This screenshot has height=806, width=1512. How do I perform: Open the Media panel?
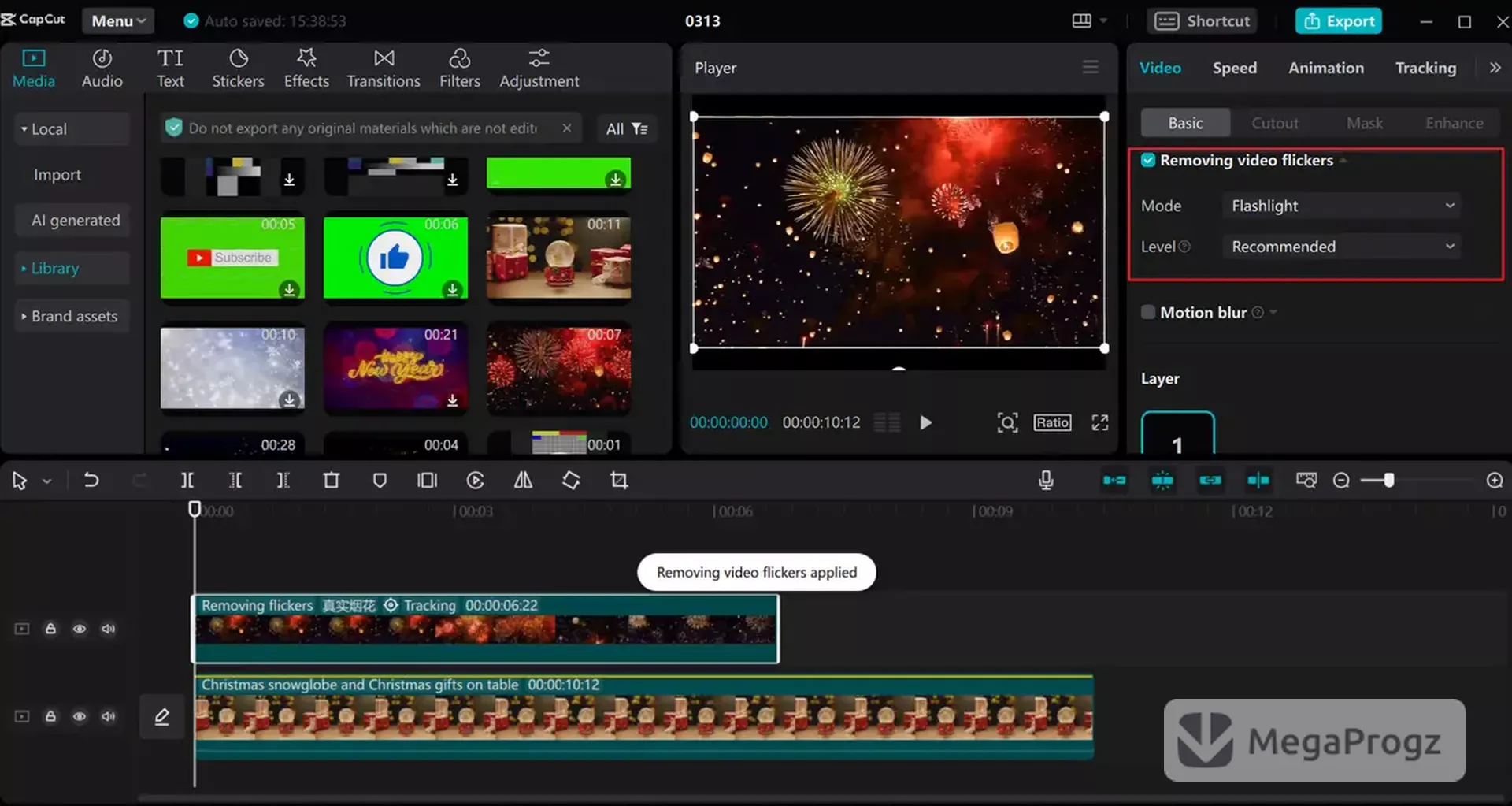pos(34,69)
